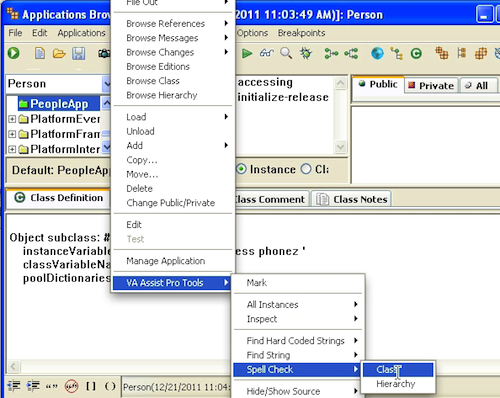Switch to the Public tab
Viewport: 500px width, 398px height.
point(378,84)
